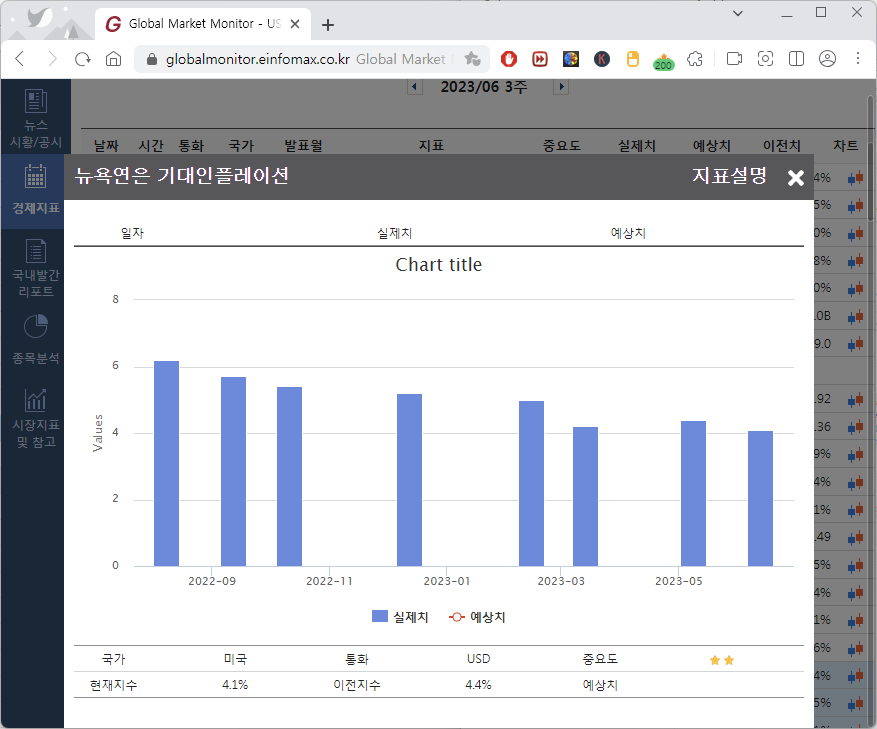This screenshot has height=729, width=877.
Task: Click the page vertical scrollbar
Action: click(871, 157)
